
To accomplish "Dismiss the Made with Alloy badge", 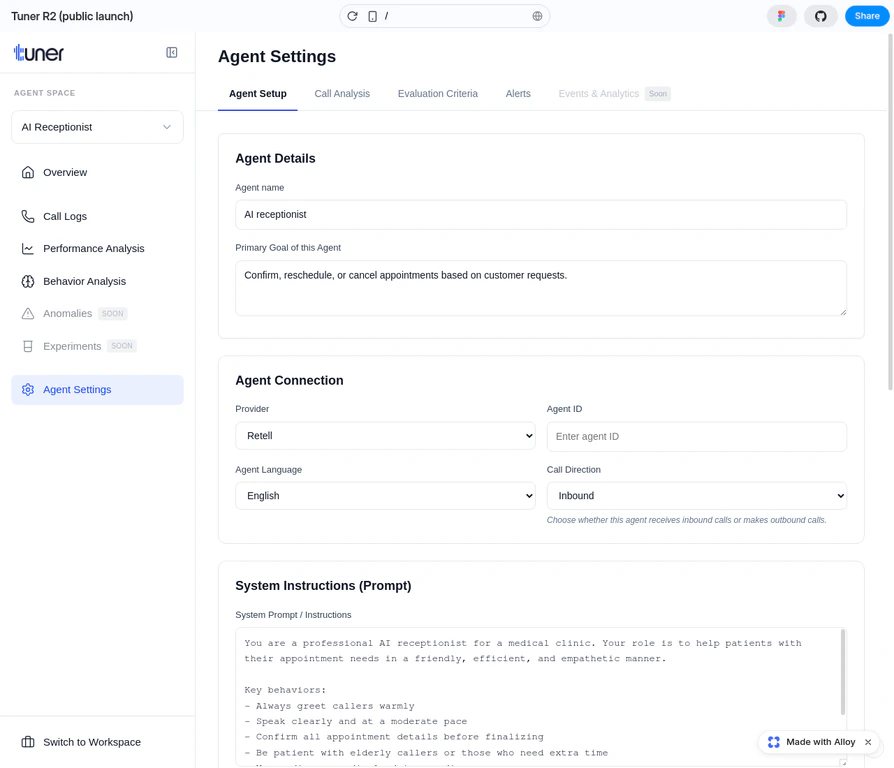I will pyautogui.click(x=867, y=742).
